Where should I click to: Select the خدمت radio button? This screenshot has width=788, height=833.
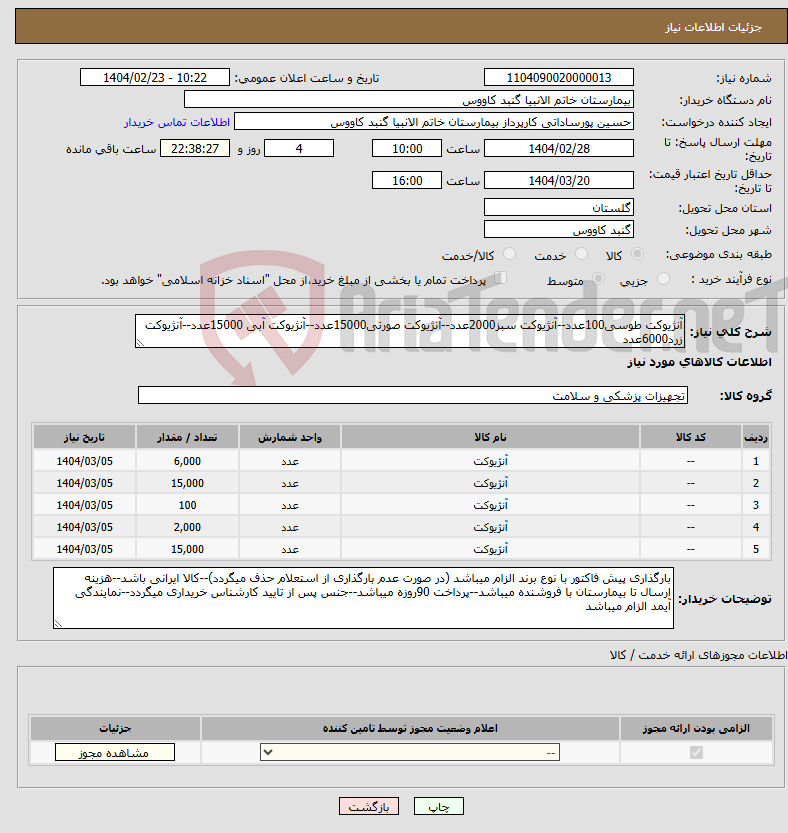581,254
